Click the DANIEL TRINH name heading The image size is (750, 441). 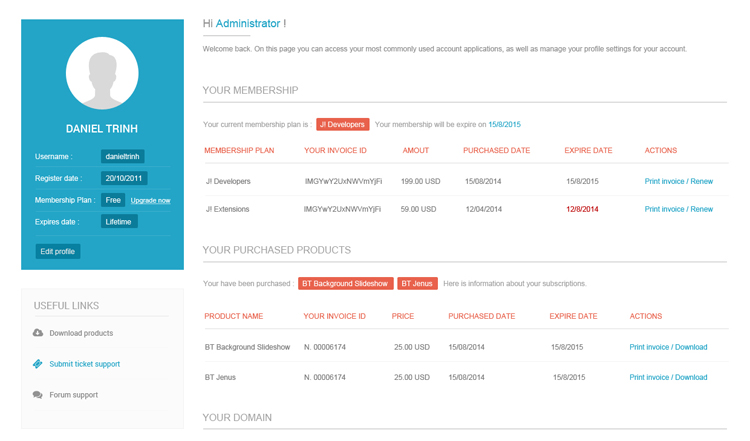(102, 129)
